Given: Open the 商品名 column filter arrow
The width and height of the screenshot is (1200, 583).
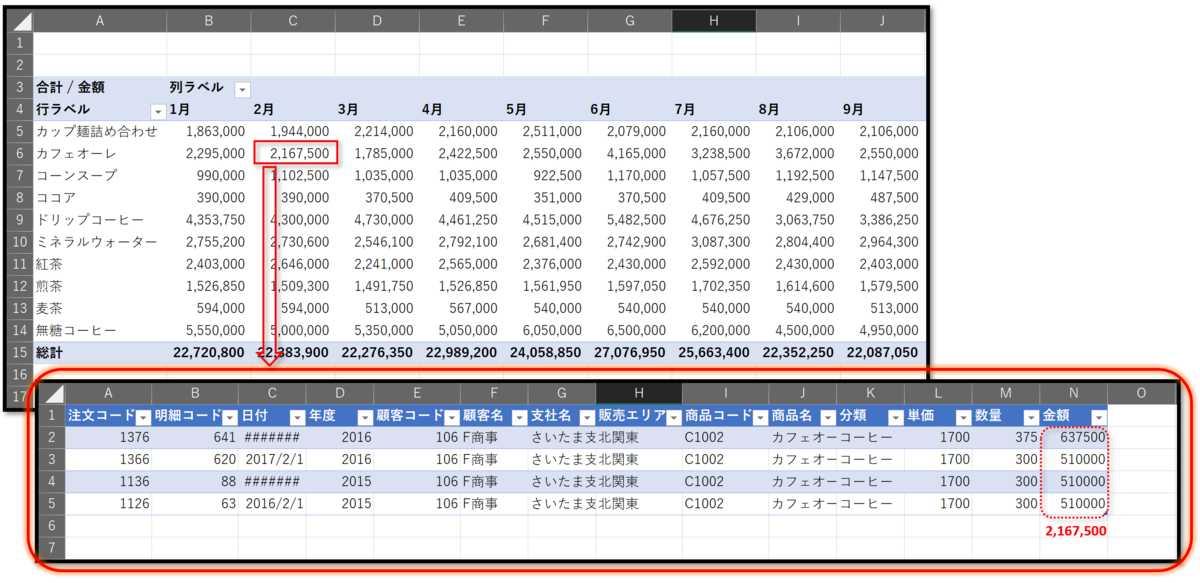Looking at the screenshot, I should pos(828,417).
